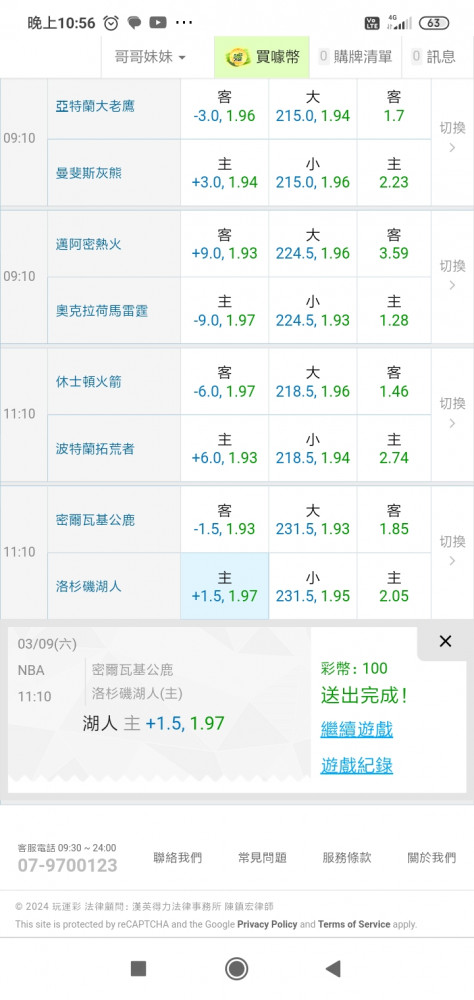Tap the Android recent apps square
This screenshot has width=474, height=1000.
(138, 969)
